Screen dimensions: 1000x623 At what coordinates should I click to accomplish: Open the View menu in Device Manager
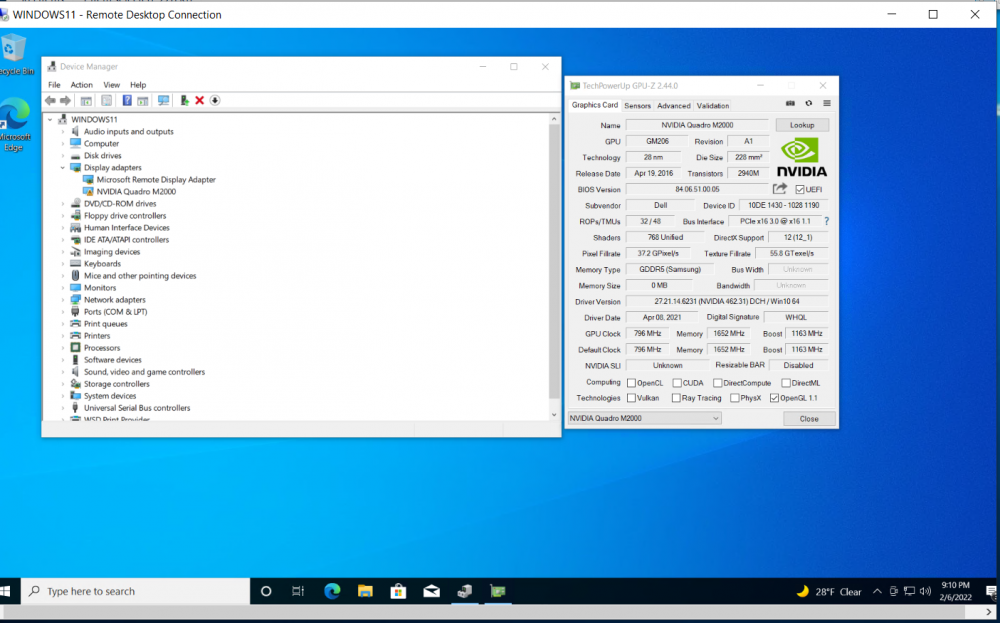pyautogui.click(x=112, y=85)
